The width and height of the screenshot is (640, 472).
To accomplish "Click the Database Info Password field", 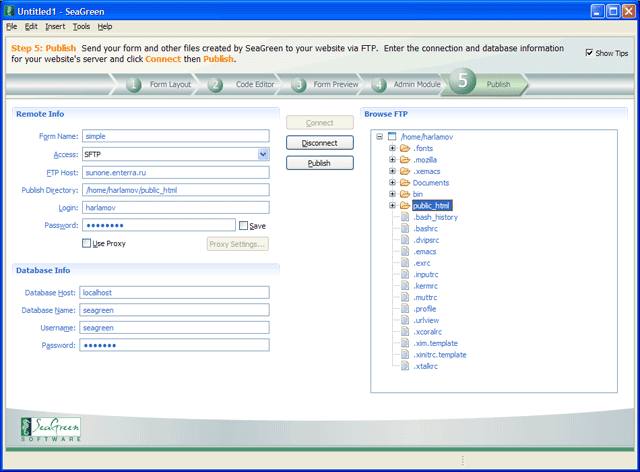I will [x=174, y=345].
